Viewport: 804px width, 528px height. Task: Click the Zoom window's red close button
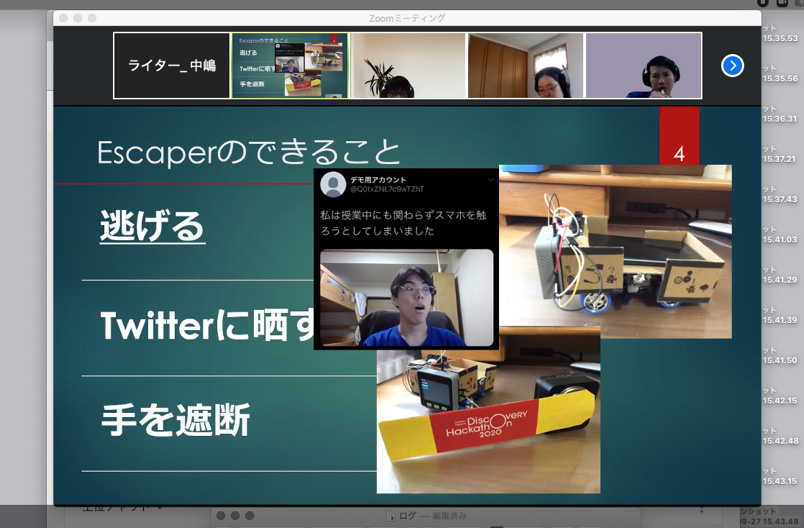point(64,18)
